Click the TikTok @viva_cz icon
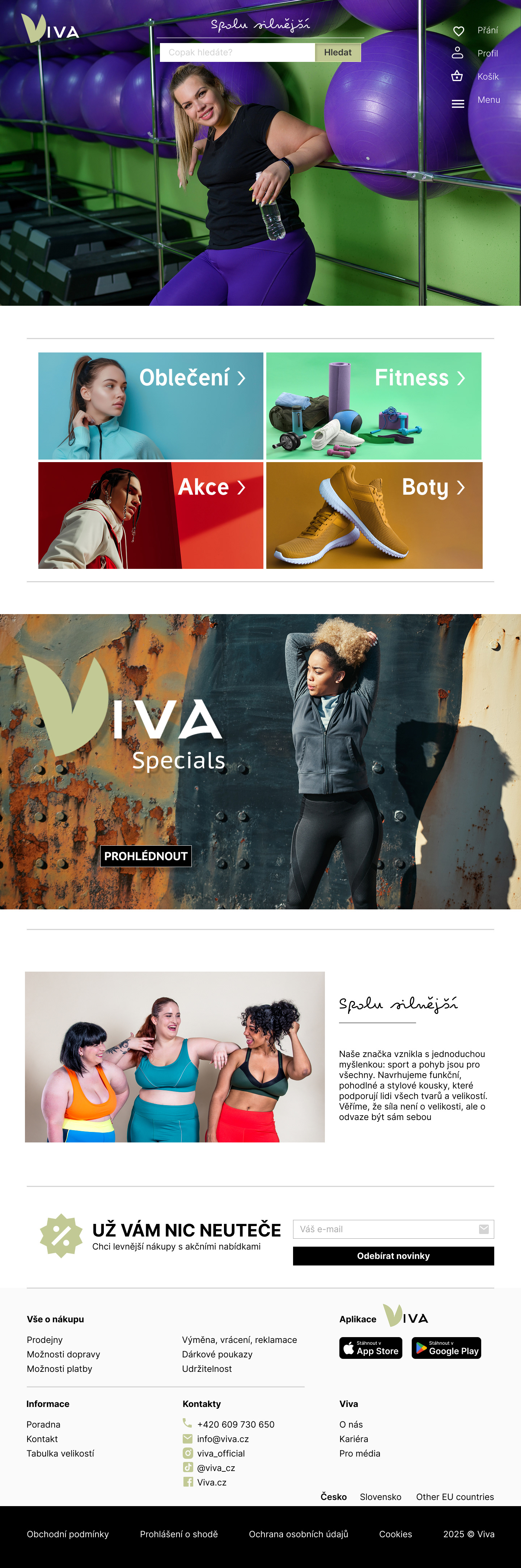This screenshot has height=1568, width=521. 188,1467
